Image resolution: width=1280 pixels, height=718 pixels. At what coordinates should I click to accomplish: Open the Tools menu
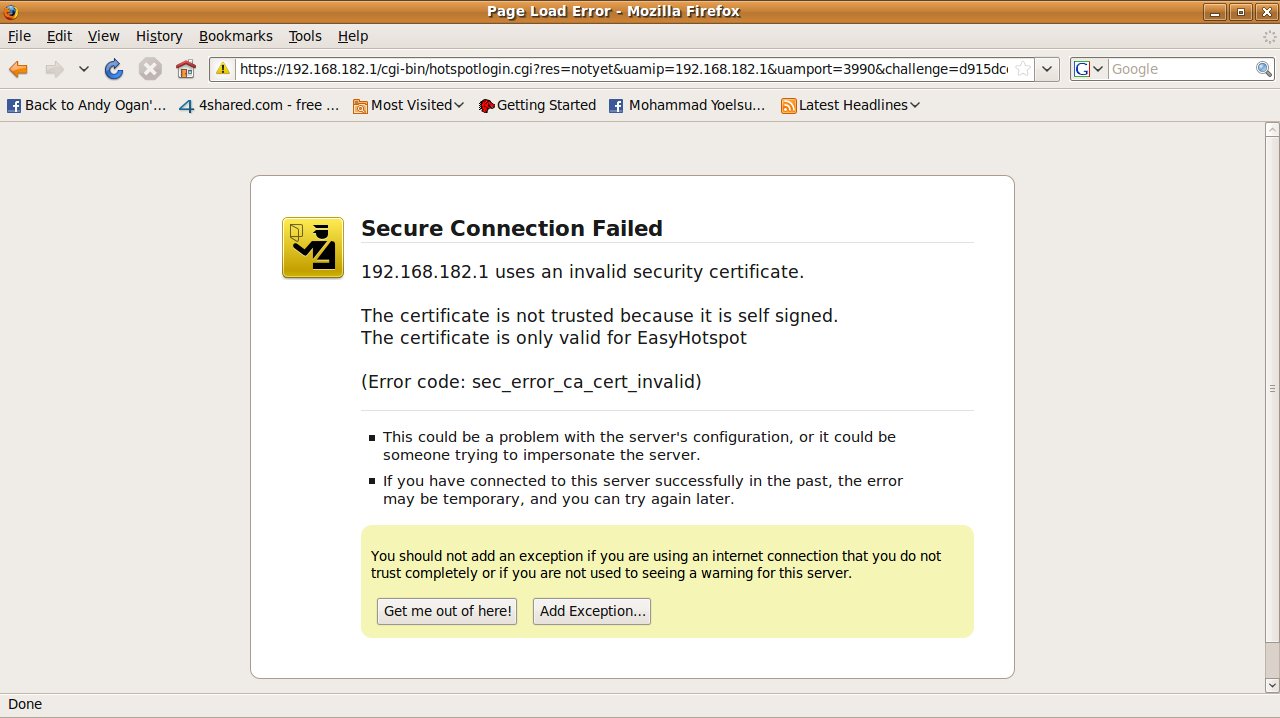click(x=305, y=36)
